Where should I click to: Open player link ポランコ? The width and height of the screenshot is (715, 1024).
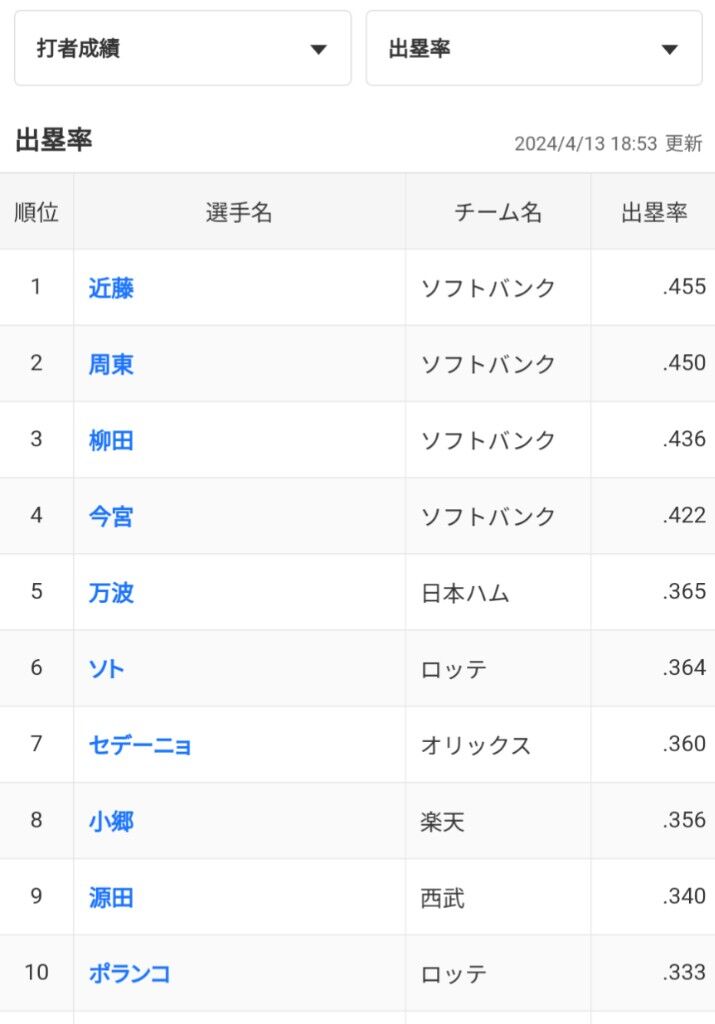pos(130,973)
